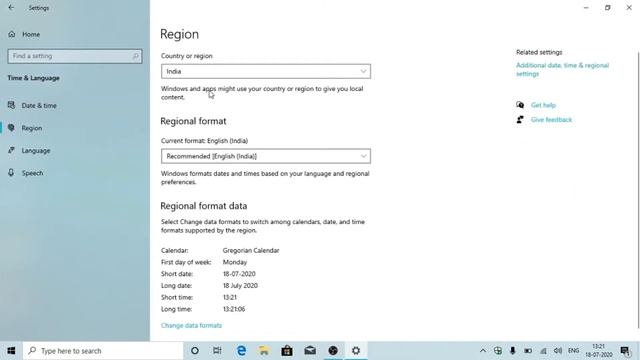The image size is (640, 360).
Task: Click the microphone tray icon
Action: click(x=513, y=351)
